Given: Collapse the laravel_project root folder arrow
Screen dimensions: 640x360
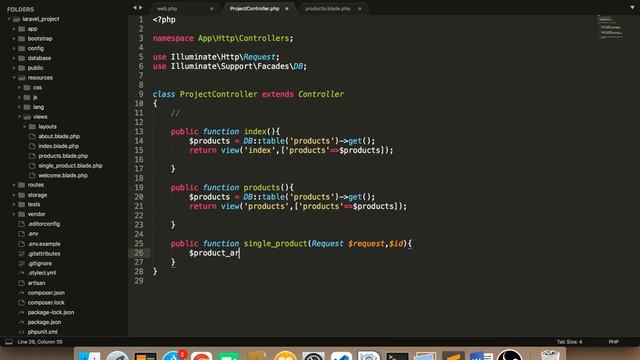Looking at the screenshot, I should click(x=9, y=19).
